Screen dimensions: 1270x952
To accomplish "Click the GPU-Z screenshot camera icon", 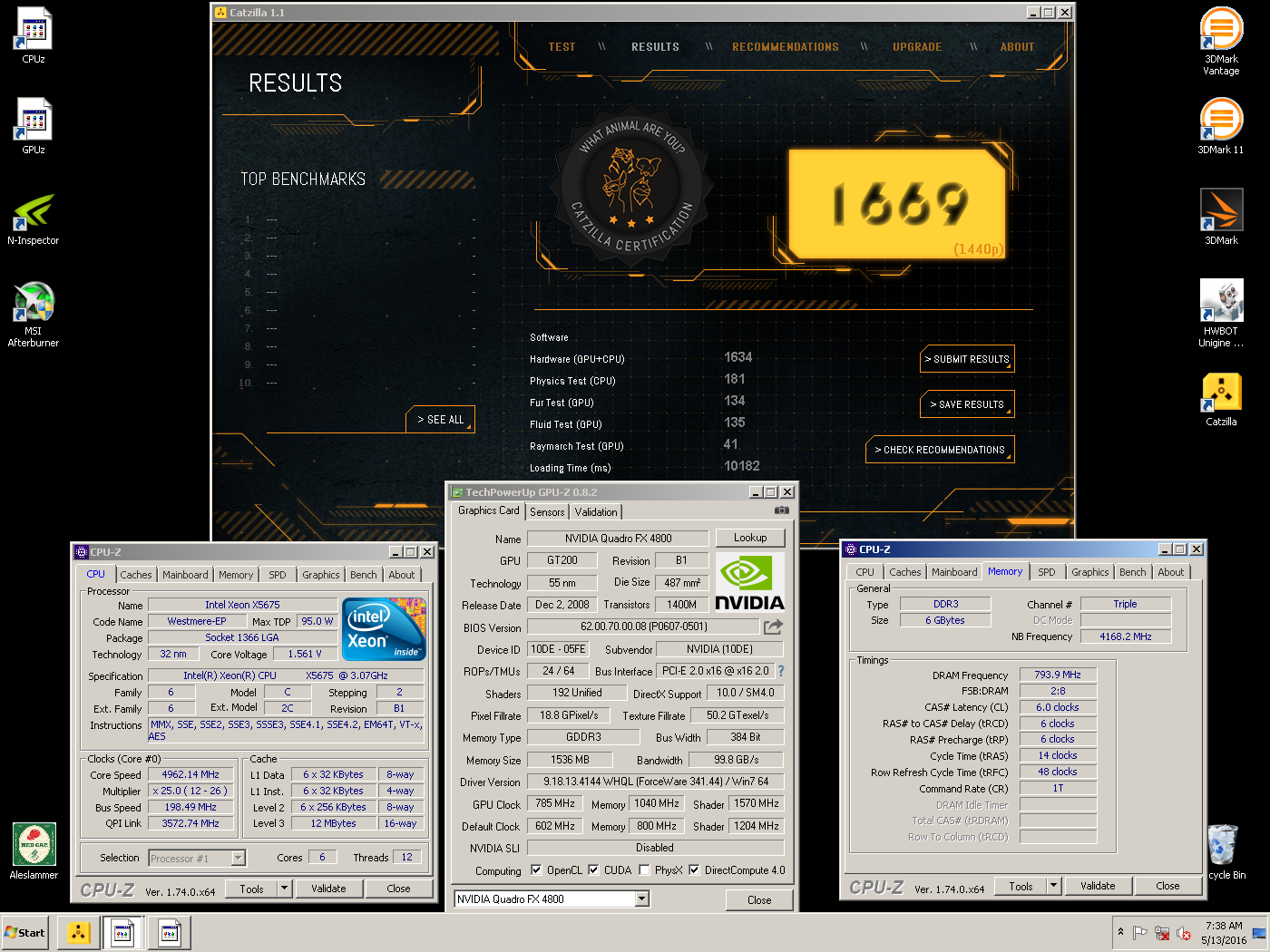I will coord(782,510).
